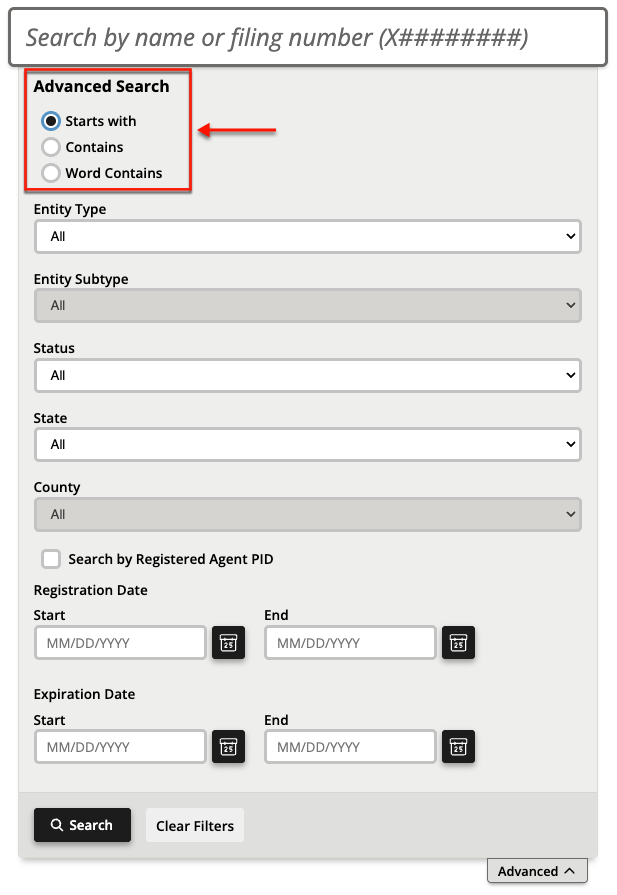The width and height of the screenshot is (617, 895).
Task: Open Registration Date End calendar picker
Action: point(458,643)
